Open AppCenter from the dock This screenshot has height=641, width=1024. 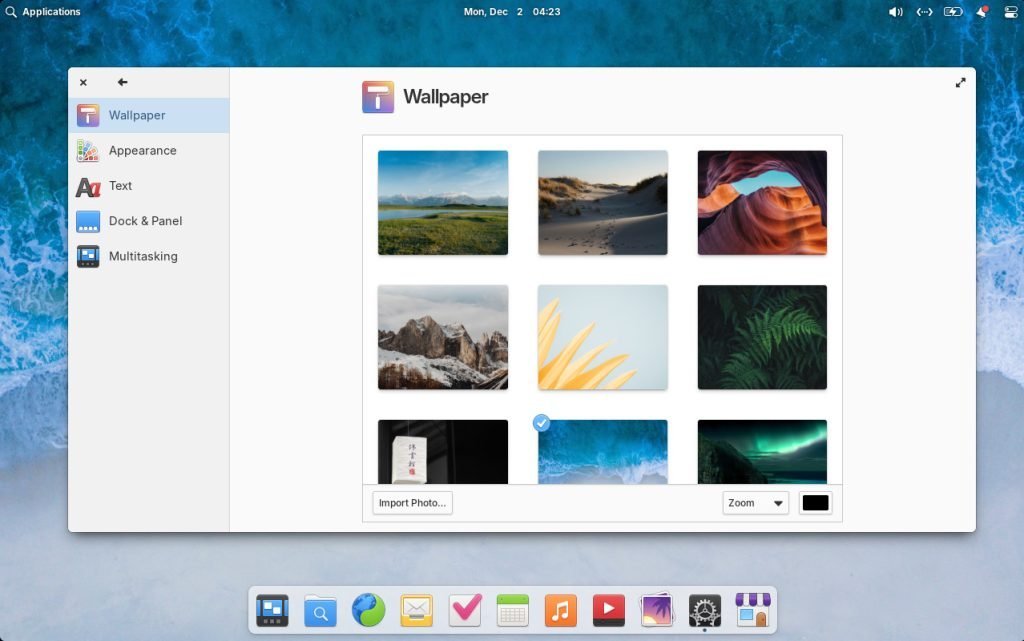[752, 610]
